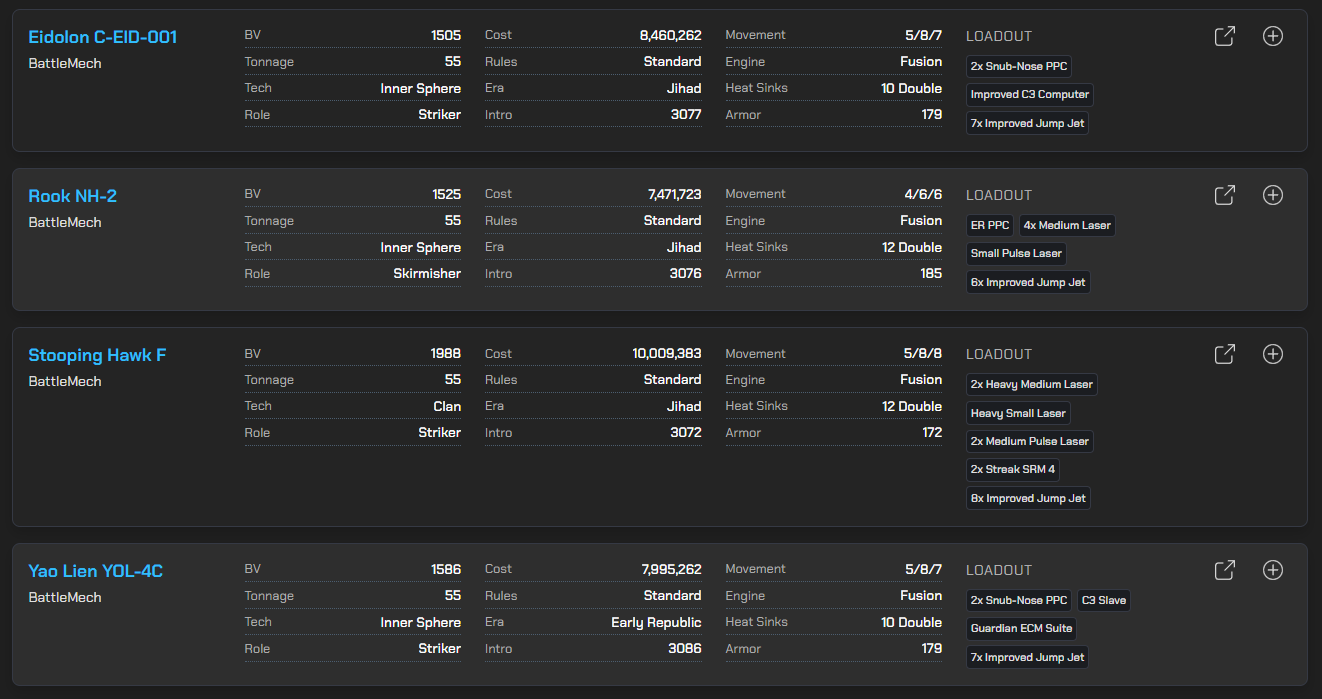Click the Small Pulse Laser loadout tag

click(x=1016, y=253)
